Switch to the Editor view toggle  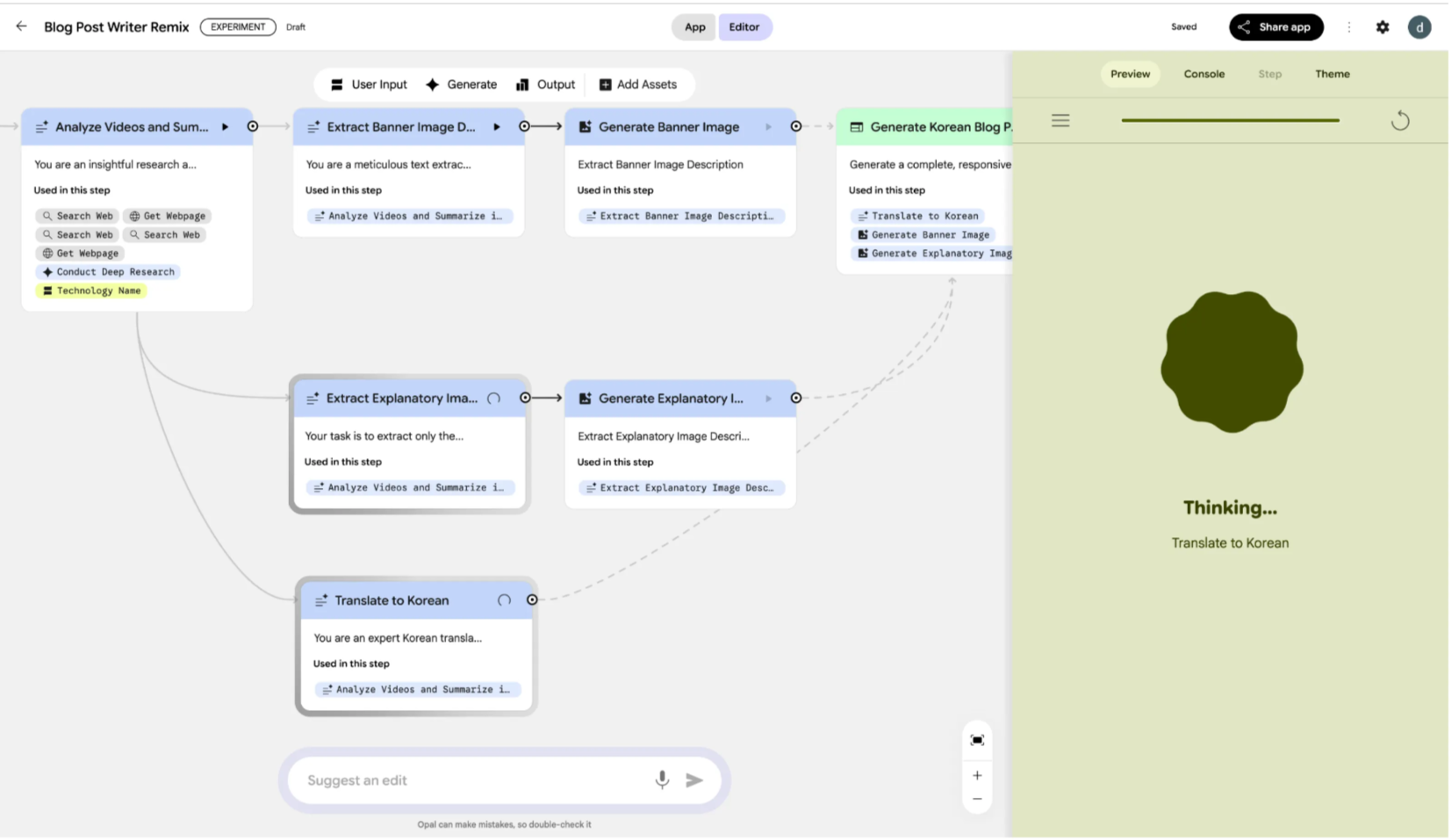[x=744, y=27]
